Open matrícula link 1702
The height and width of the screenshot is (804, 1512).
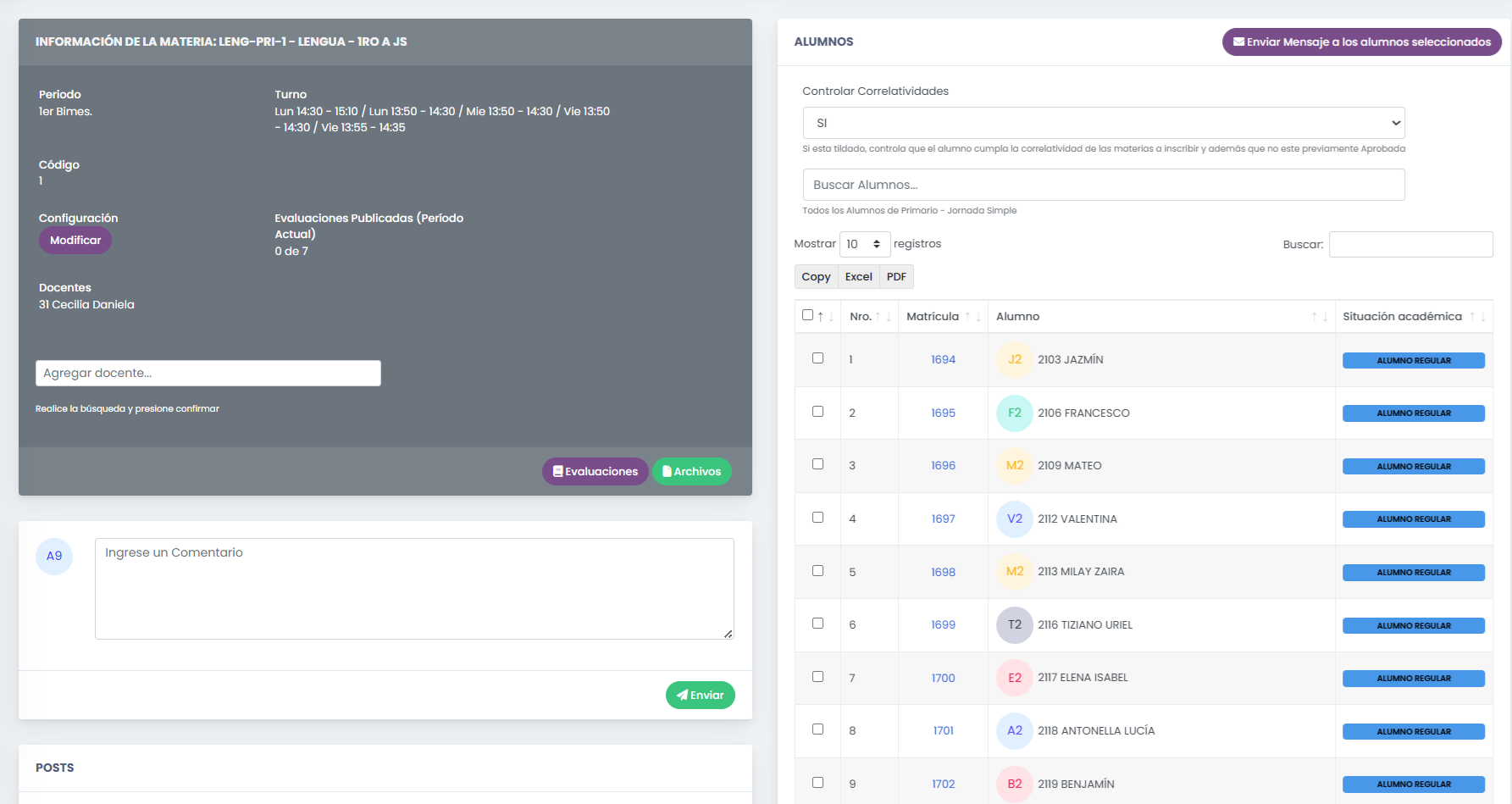click(x=943, y=785)
